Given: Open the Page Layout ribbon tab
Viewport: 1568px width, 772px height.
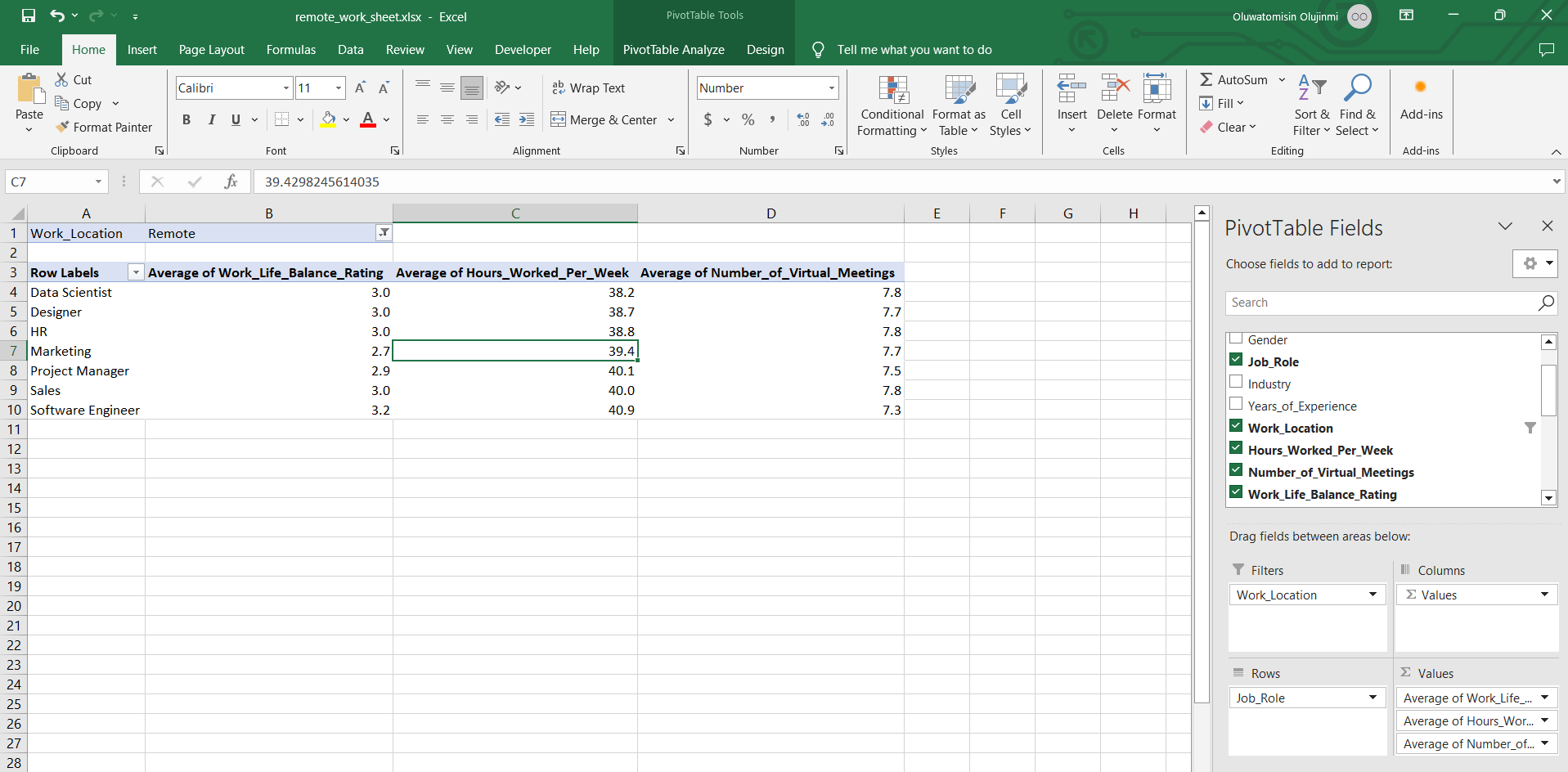Looking at the screenshot, I should [x=211, y=50].
